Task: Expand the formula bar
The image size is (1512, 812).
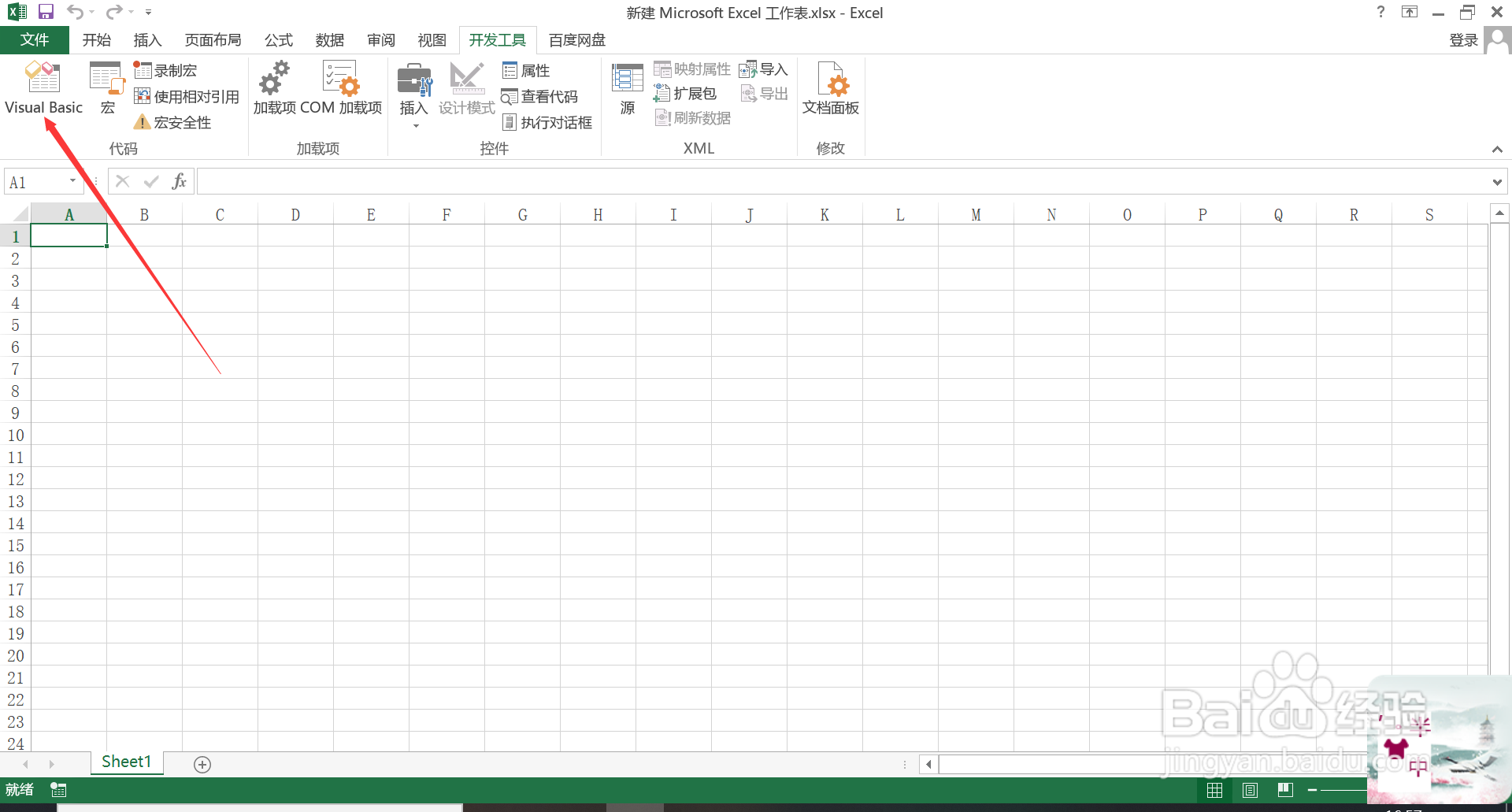Action: pos(1497,182)
